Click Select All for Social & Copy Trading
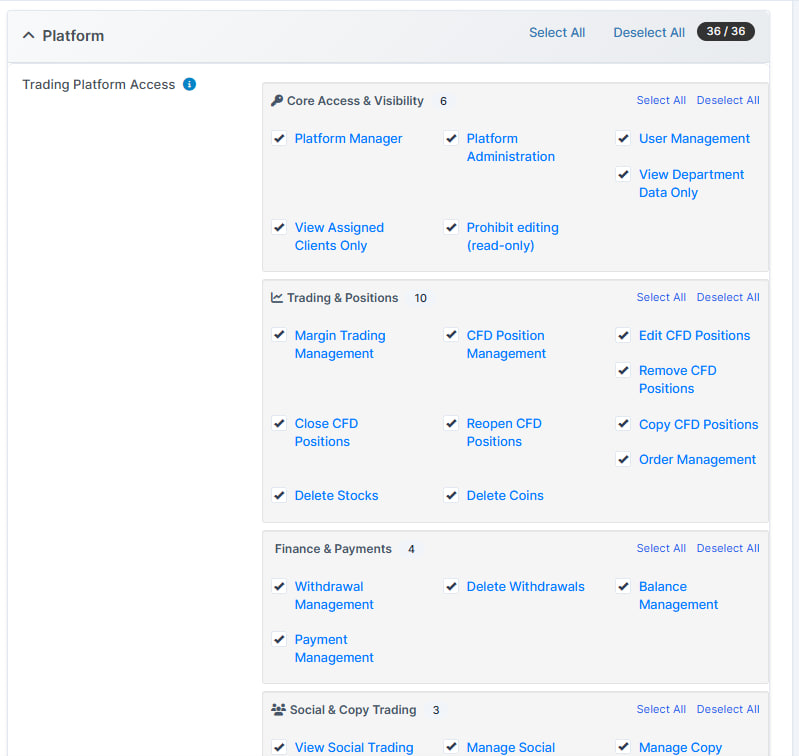Viewport: 799px width, 756px height. 661,710
